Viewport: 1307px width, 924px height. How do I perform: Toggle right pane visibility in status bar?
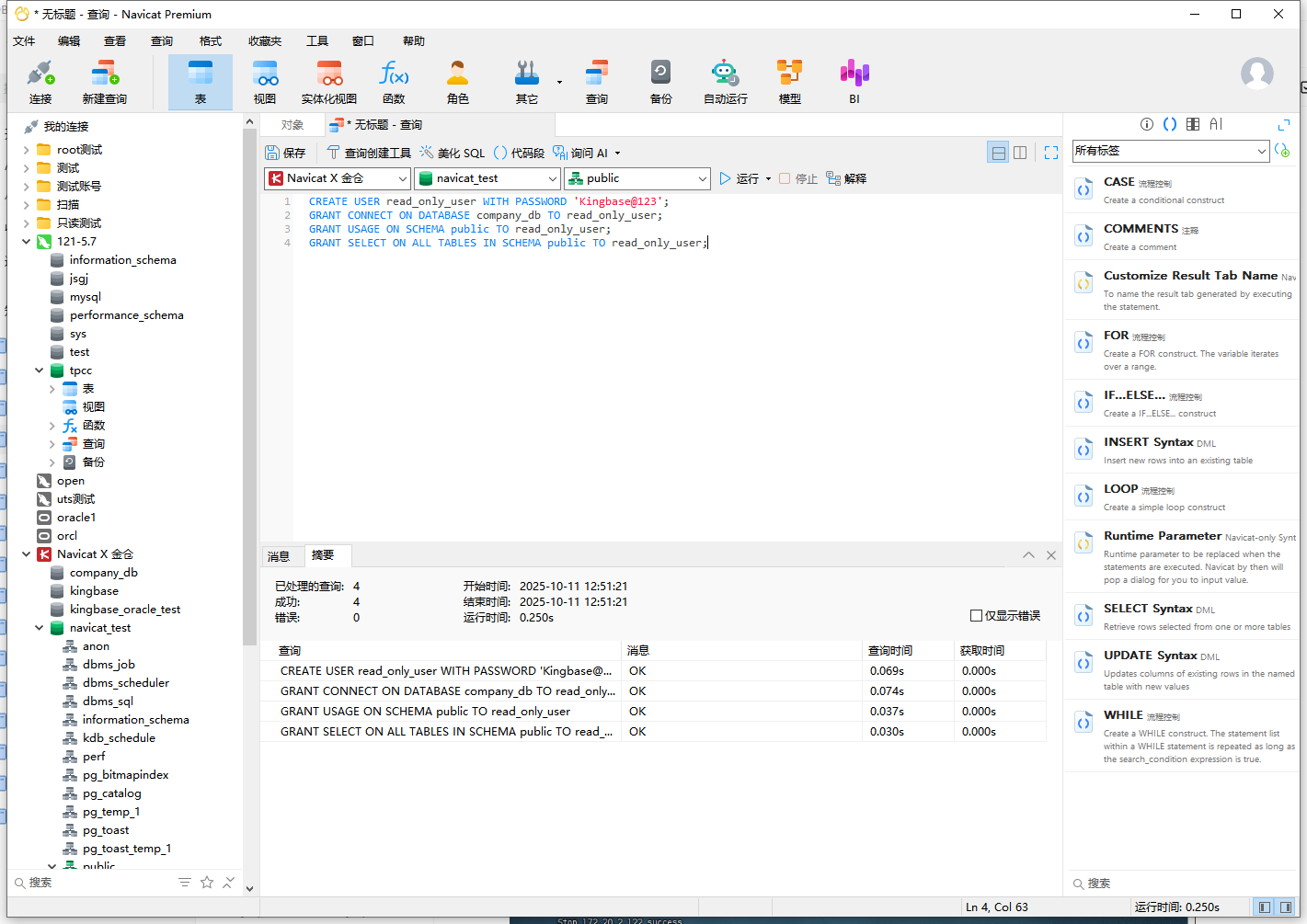(x=1286, y=907)
